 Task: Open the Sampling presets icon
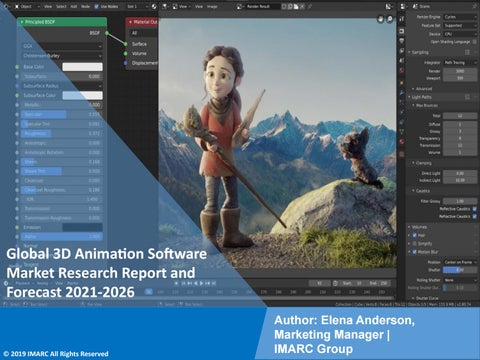point(467,52)
